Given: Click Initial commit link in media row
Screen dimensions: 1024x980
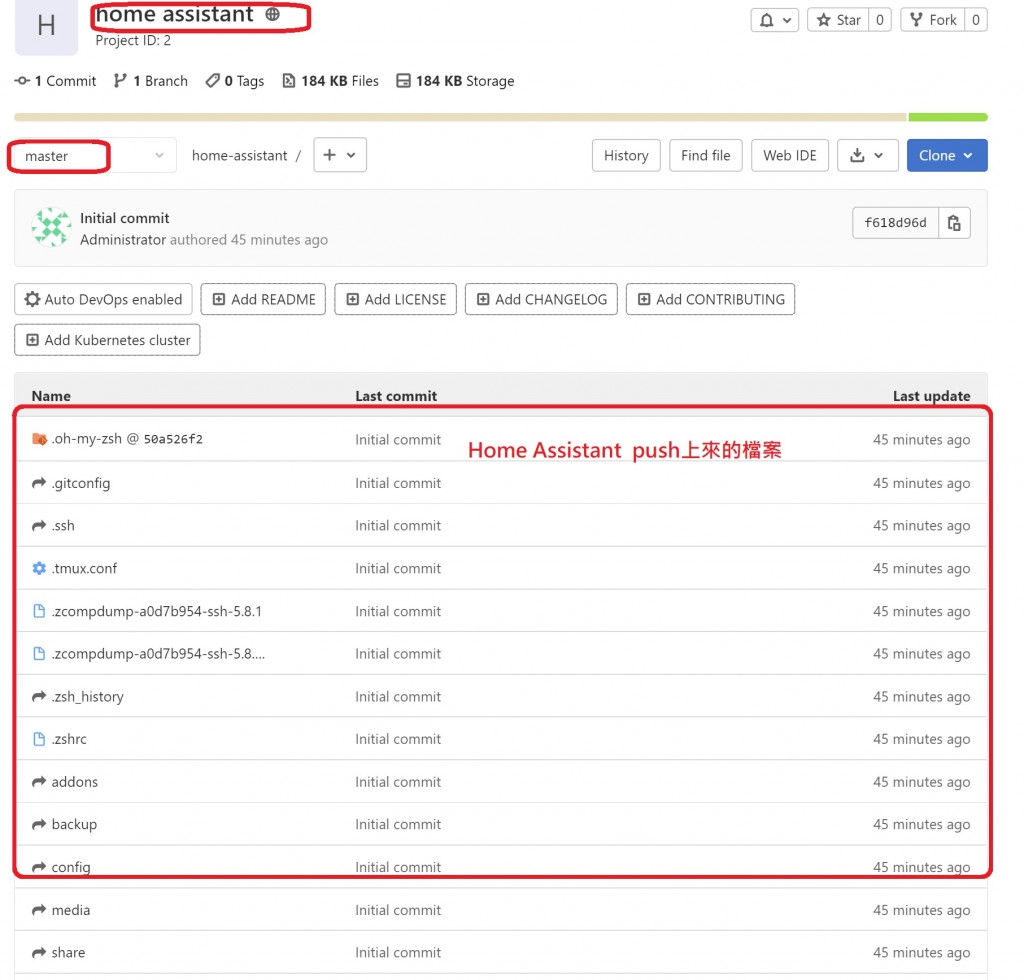Looking at the screenshot, I should [398, 910].
